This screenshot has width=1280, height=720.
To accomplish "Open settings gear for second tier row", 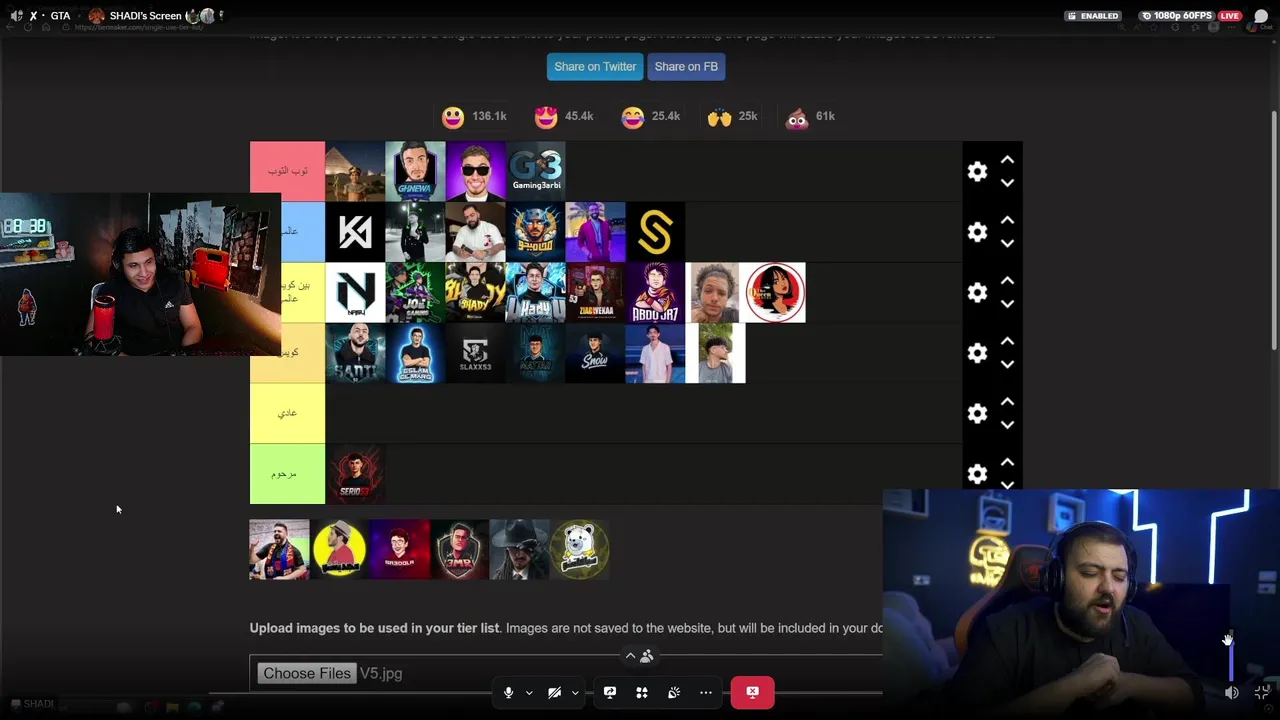I will click(977, 232).
